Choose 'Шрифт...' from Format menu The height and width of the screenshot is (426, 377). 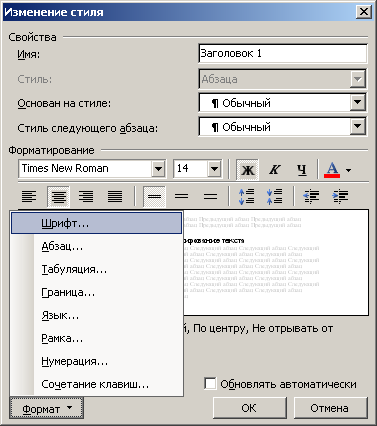click(96, 223)
